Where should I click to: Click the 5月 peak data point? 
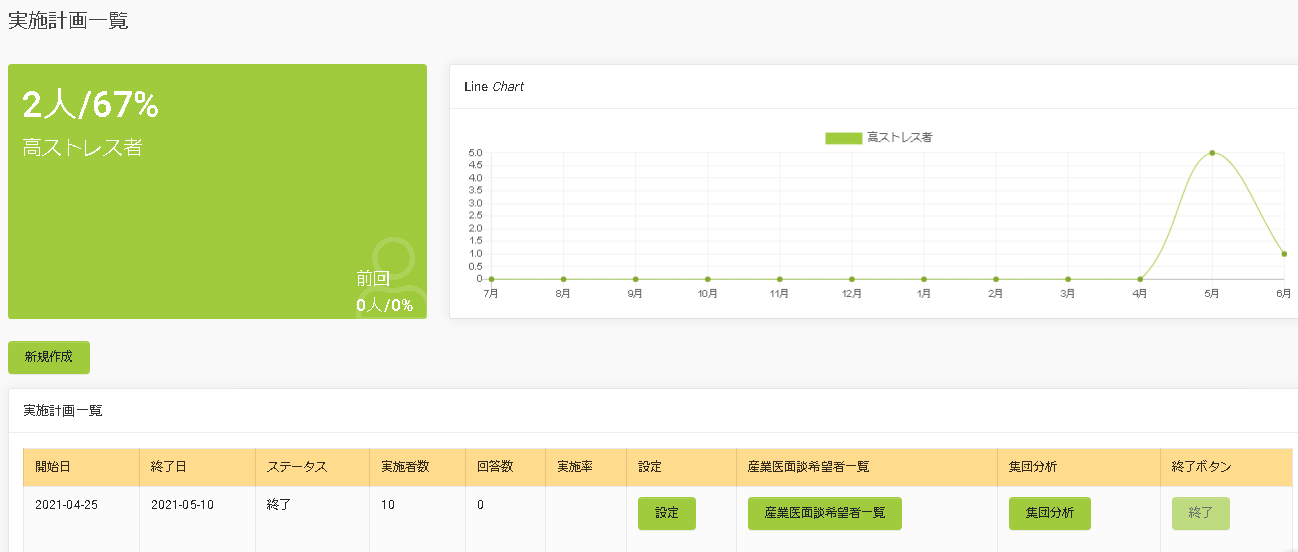point(1212,153)
